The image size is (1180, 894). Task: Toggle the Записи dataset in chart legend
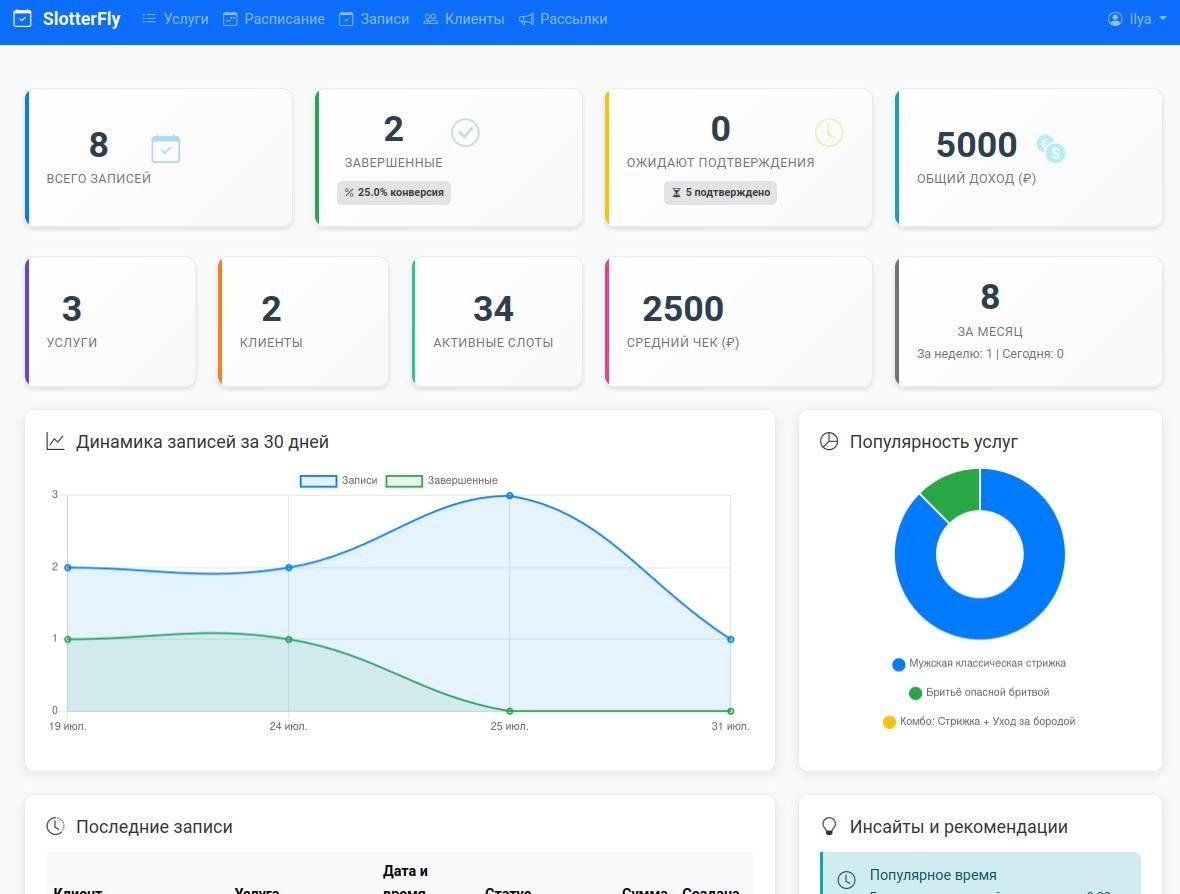tap(339, 481)
